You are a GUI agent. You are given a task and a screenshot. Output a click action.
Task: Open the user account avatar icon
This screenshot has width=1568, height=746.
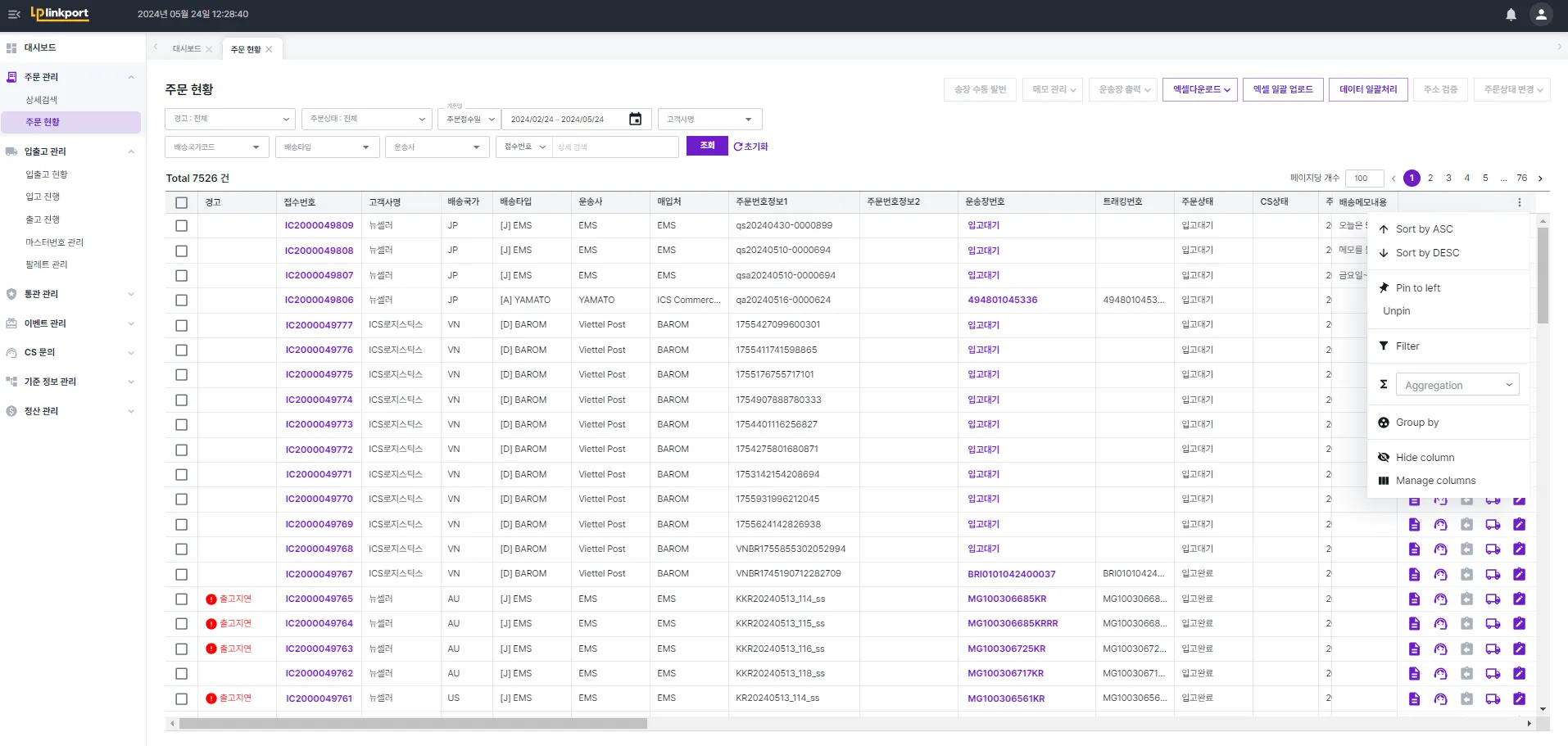[x=1540, y=15]
